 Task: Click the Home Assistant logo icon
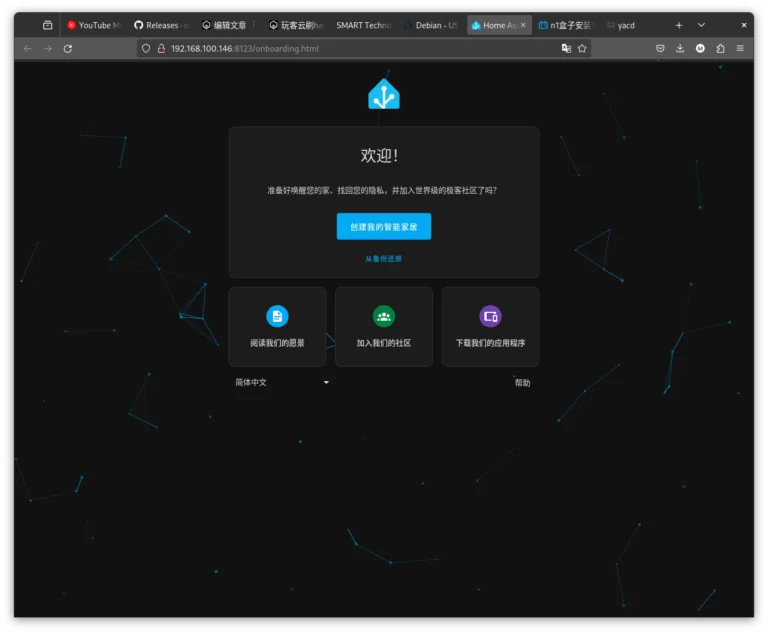point(384,94)
